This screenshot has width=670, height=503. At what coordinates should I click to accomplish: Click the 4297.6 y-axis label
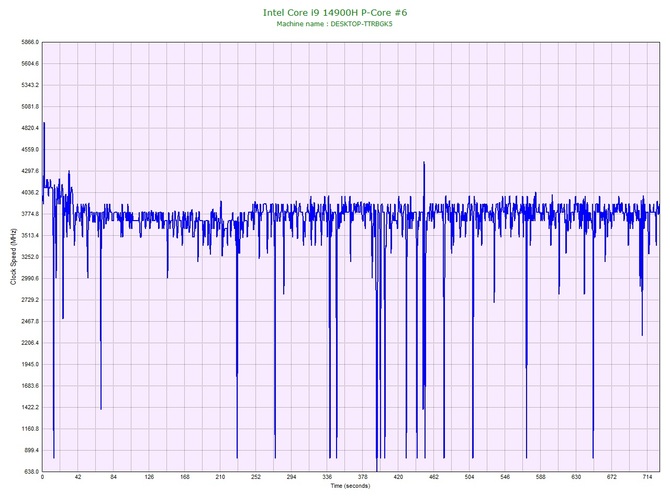pos(30,171)
